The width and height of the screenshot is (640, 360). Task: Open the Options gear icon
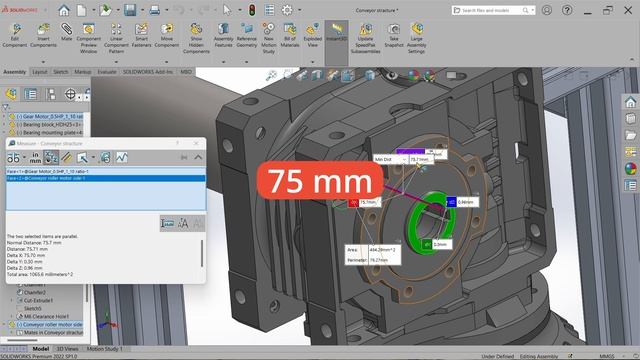coord(287,10)
